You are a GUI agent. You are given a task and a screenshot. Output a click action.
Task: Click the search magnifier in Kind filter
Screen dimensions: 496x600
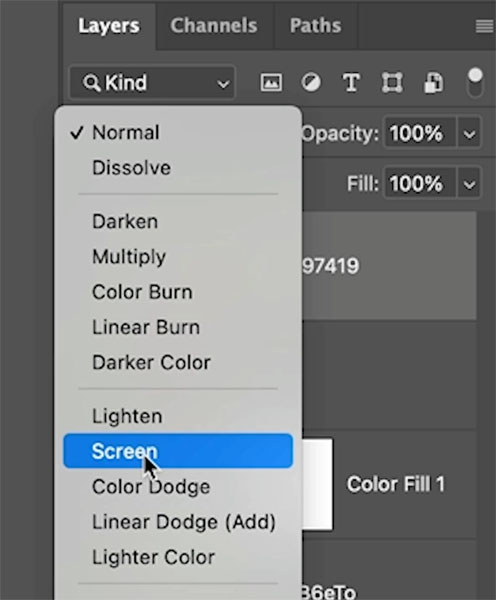[91, 82]
